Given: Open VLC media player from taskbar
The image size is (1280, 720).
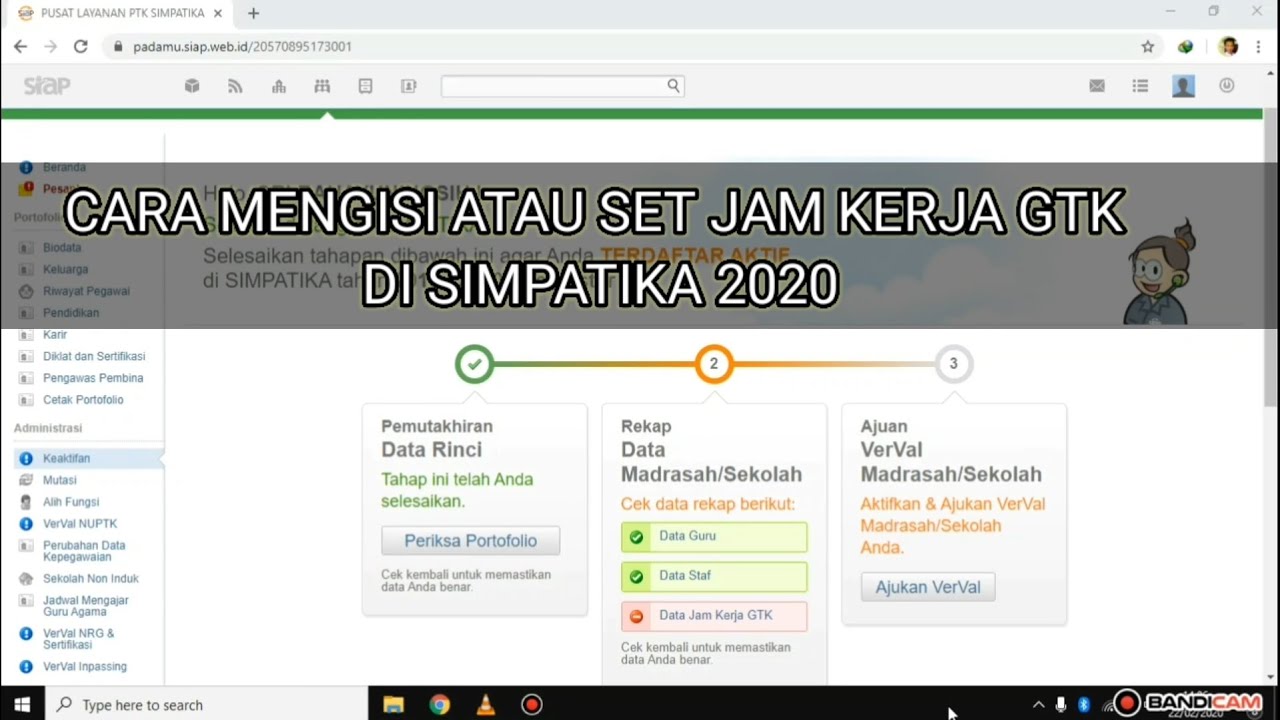Looking at the screenshot, I should tap(485, 705).
